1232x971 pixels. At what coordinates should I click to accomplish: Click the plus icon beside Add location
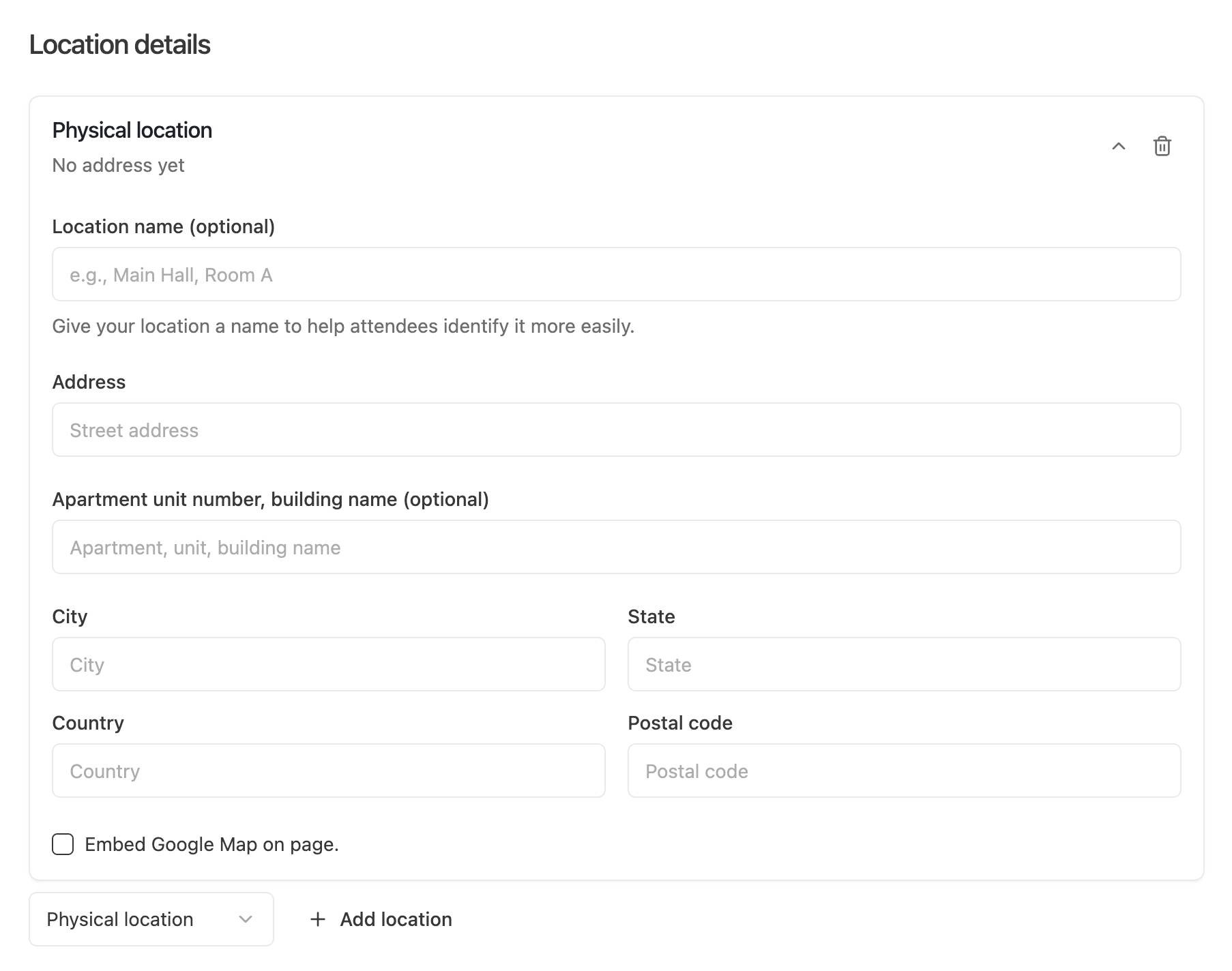pyautogui.click(x=317, y=919)
